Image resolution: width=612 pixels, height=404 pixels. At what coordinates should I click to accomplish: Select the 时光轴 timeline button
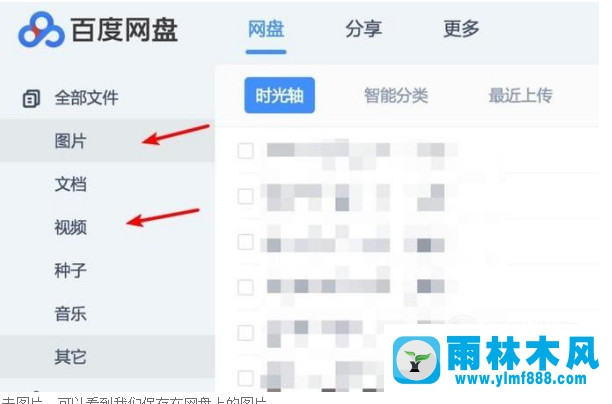pos(279,95)
